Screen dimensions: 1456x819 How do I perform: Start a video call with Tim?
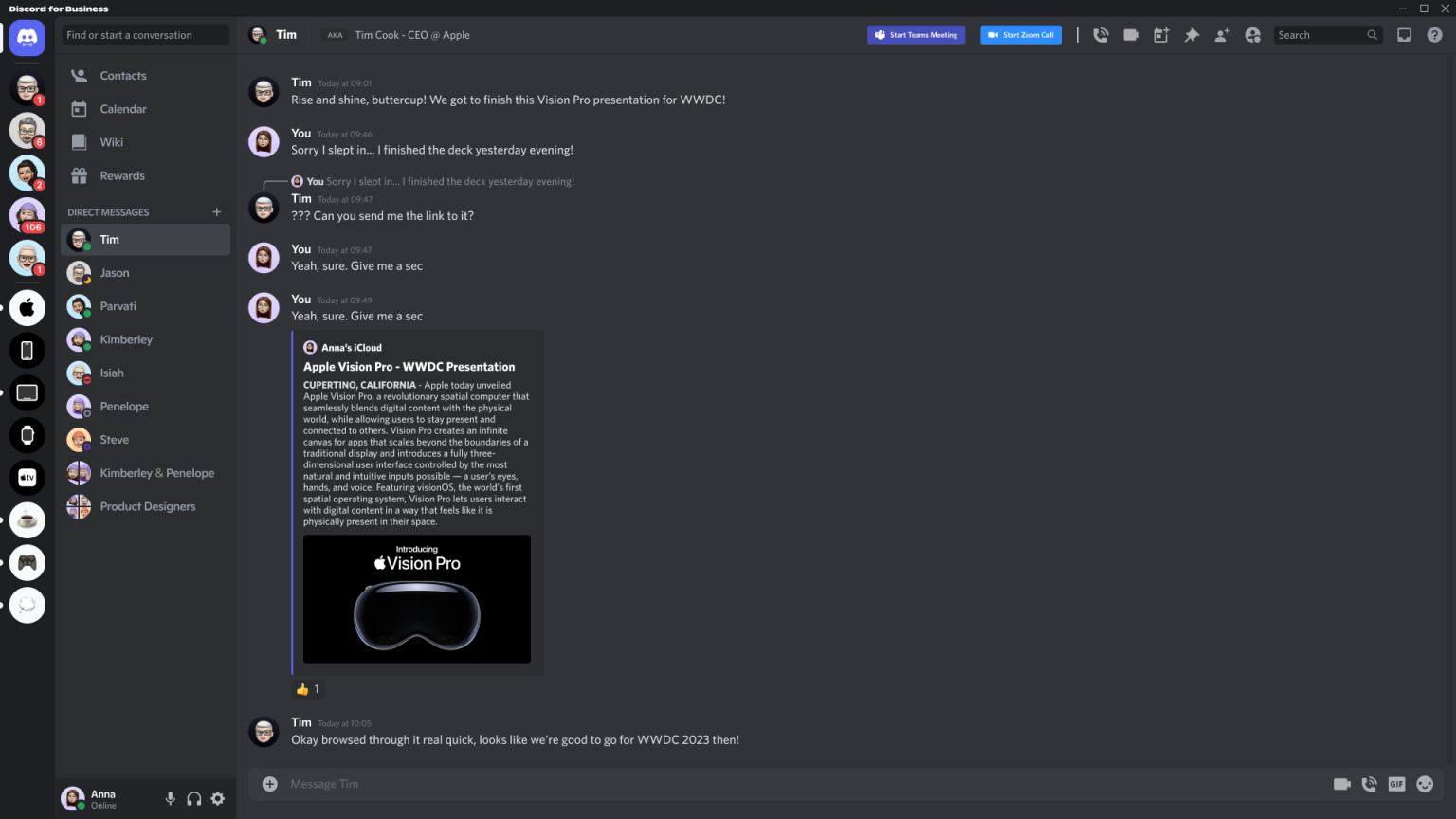pos(1130,34)
